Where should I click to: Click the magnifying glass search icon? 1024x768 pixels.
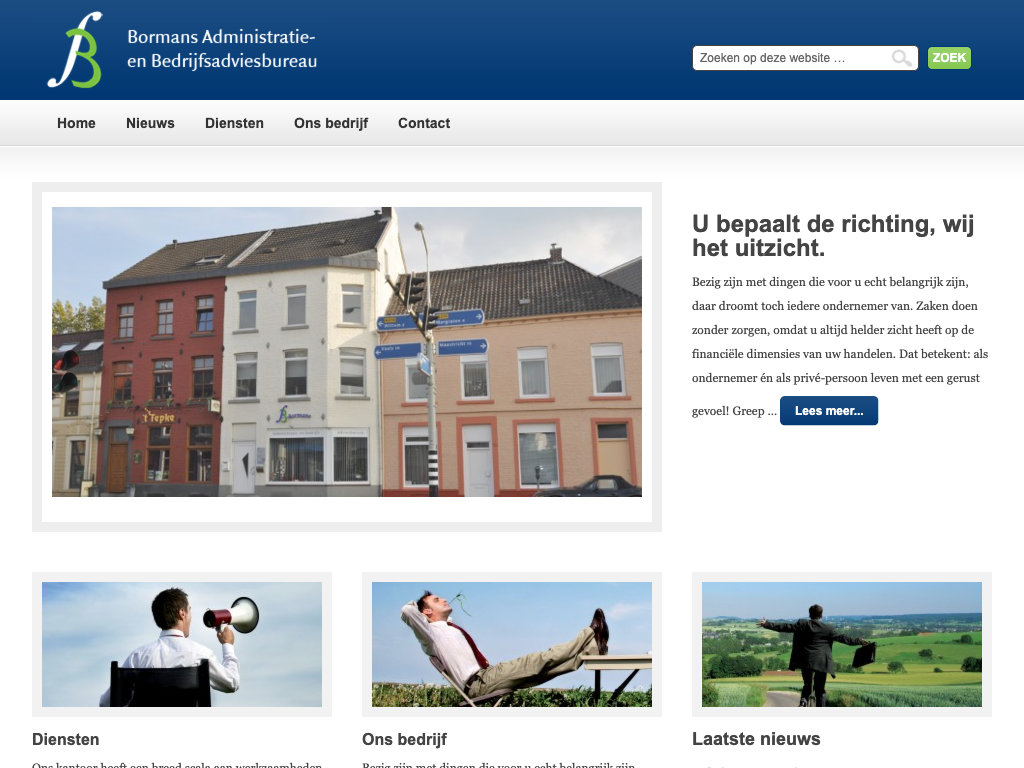(902, 59)
